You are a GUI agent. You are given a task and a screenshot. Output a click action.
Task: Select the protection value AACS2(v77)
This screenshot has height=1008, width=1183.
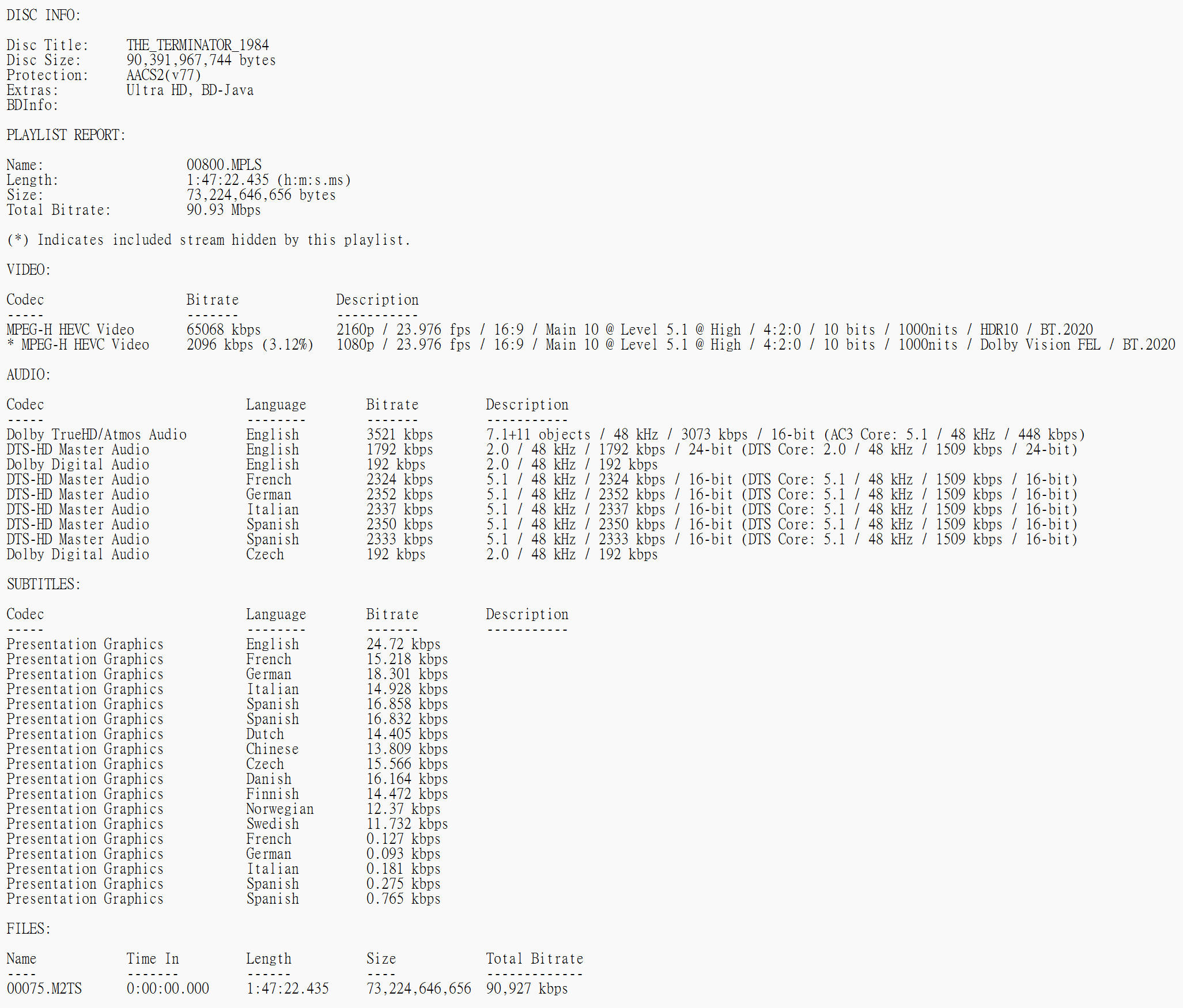[164, 75]
